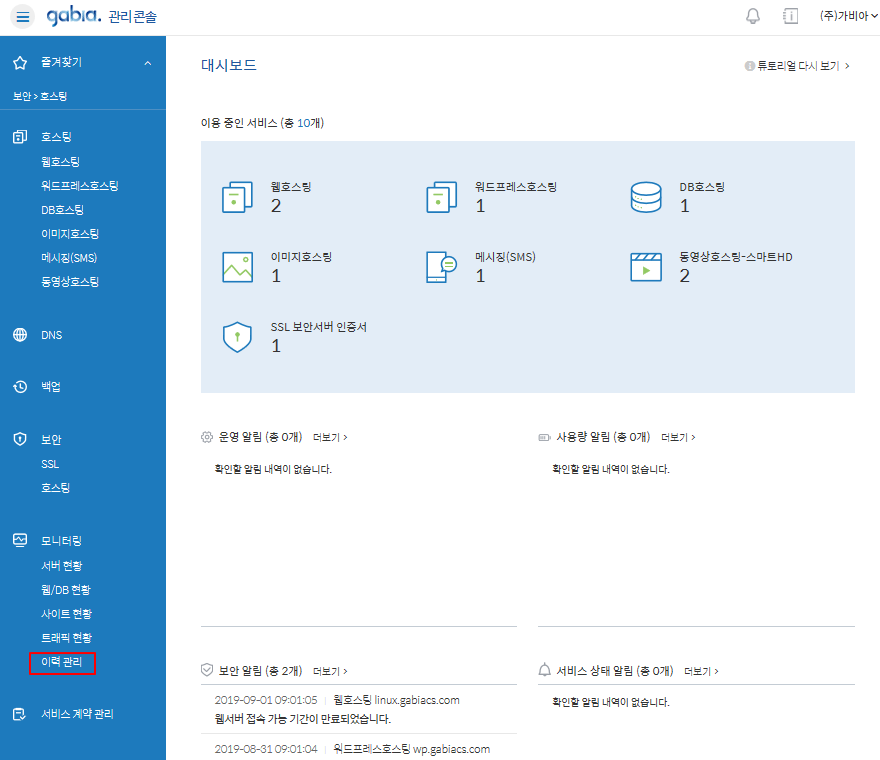Click 관리콘솔 text in header
This screenshot has width=880, height=760.
tap(132, 17)
